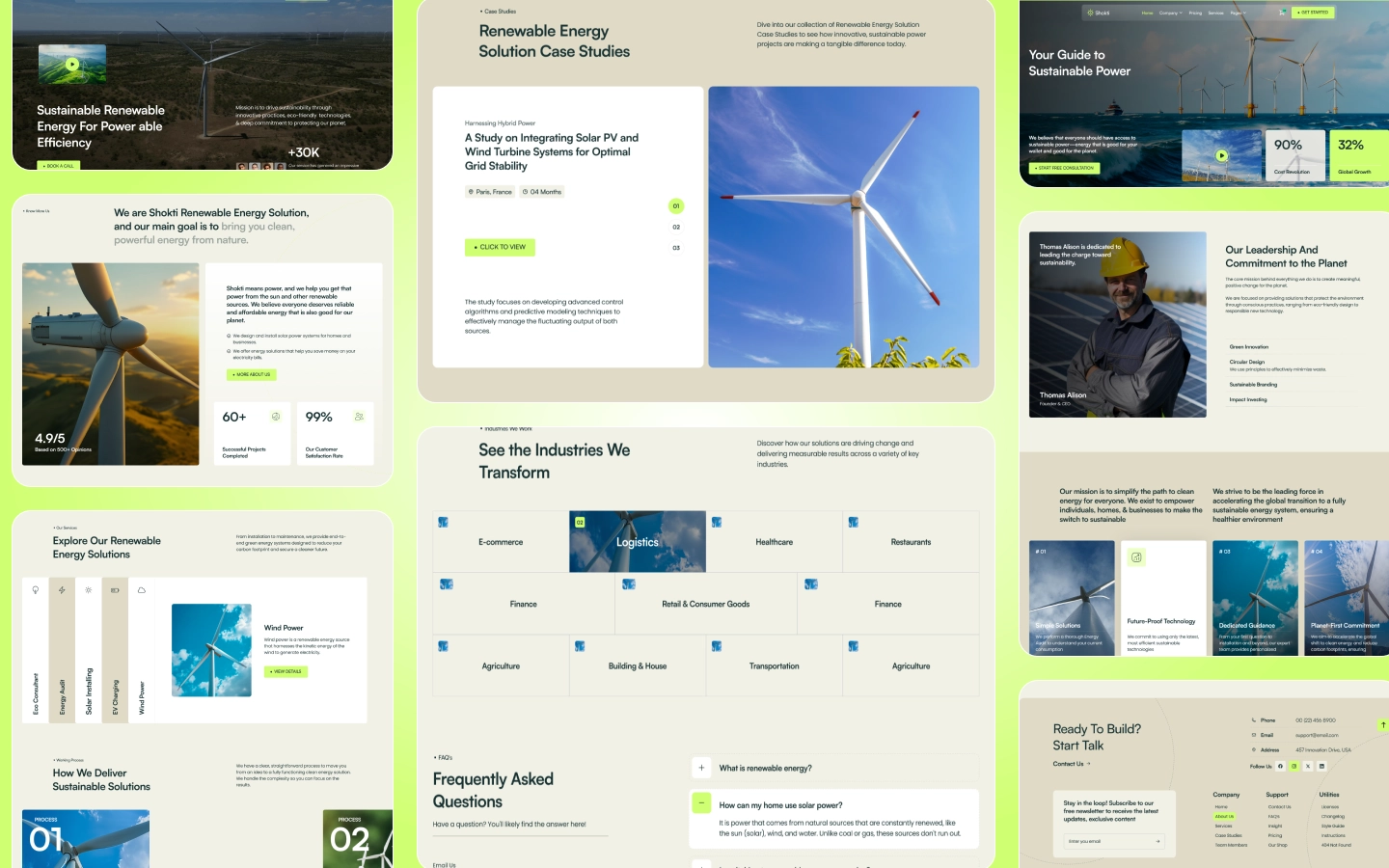Play the video beside the 90% card
The width and height of the screenshot is (1389, 868).
[1221, 155]
